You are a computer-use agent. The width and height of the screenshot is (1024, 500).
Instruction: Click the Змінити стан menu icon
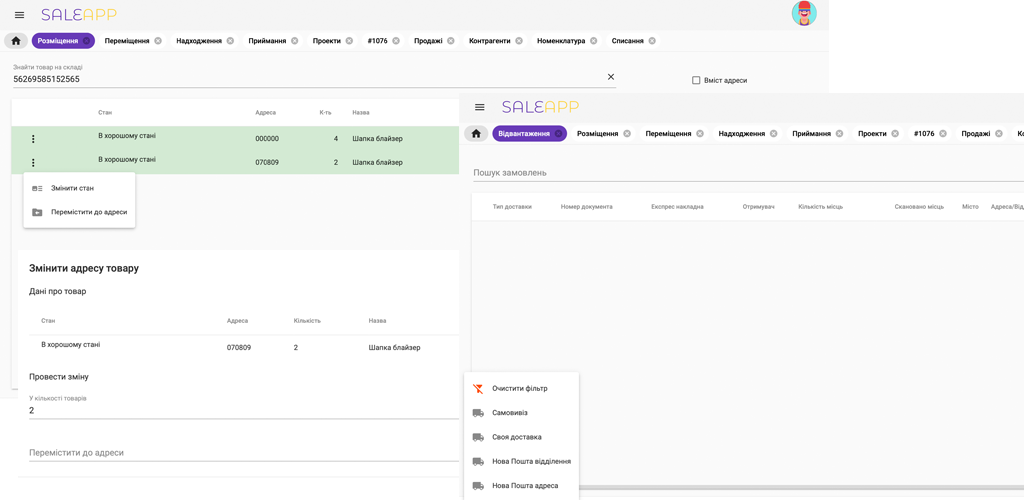pos(37,188)
